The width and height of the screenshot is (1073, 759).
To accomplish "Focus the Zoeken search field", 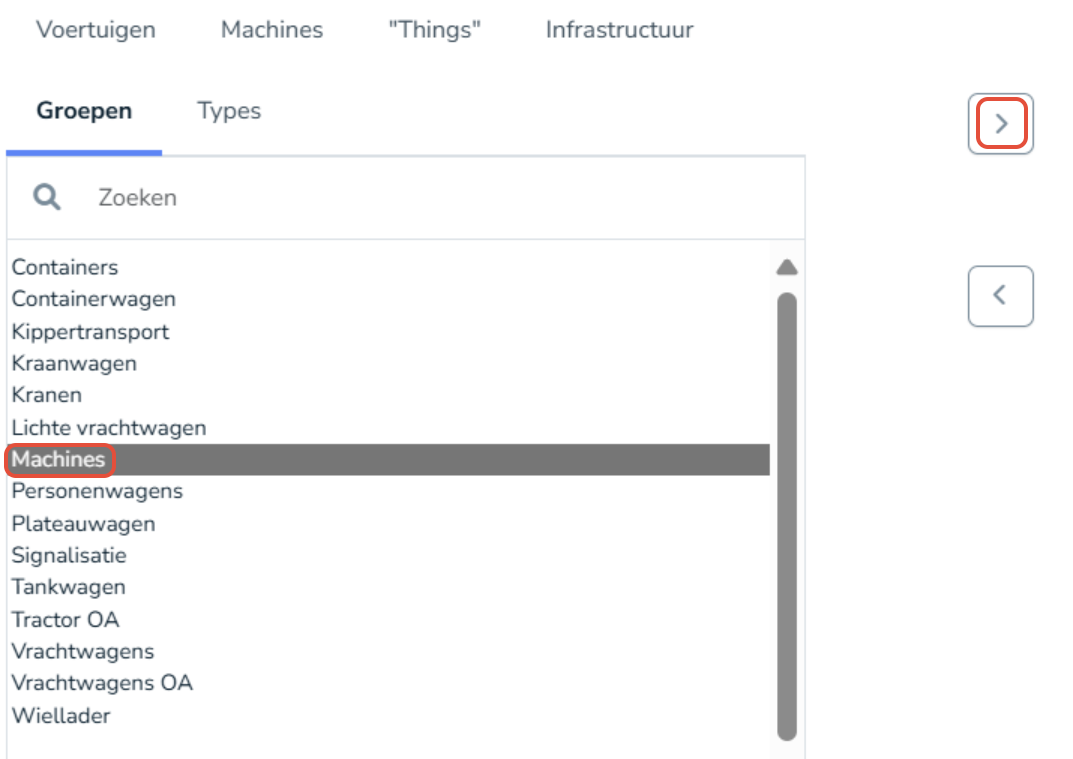I will [x=400, y=197].
